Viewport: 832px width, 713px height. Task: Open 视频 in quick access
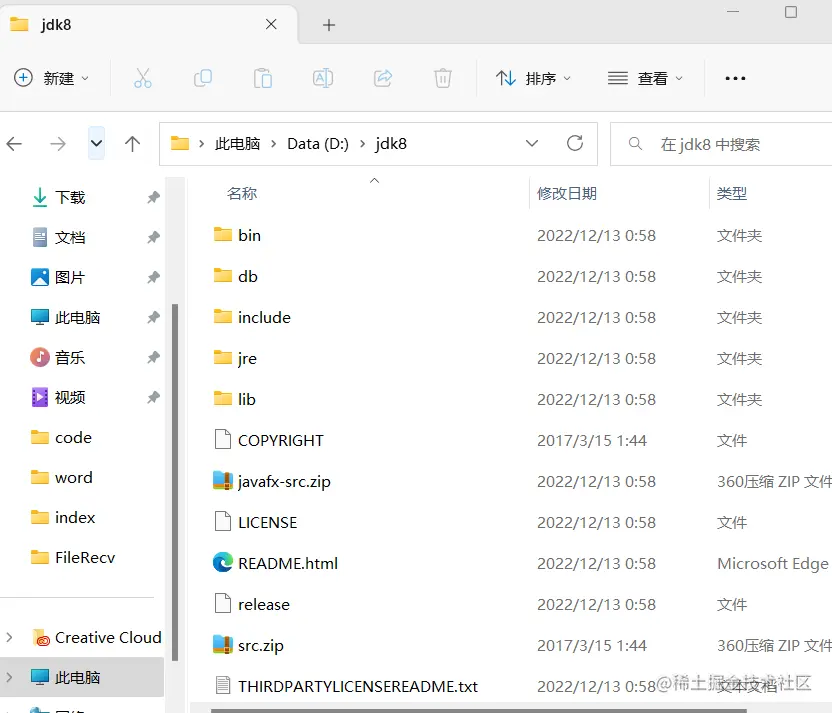coord(70,397)
